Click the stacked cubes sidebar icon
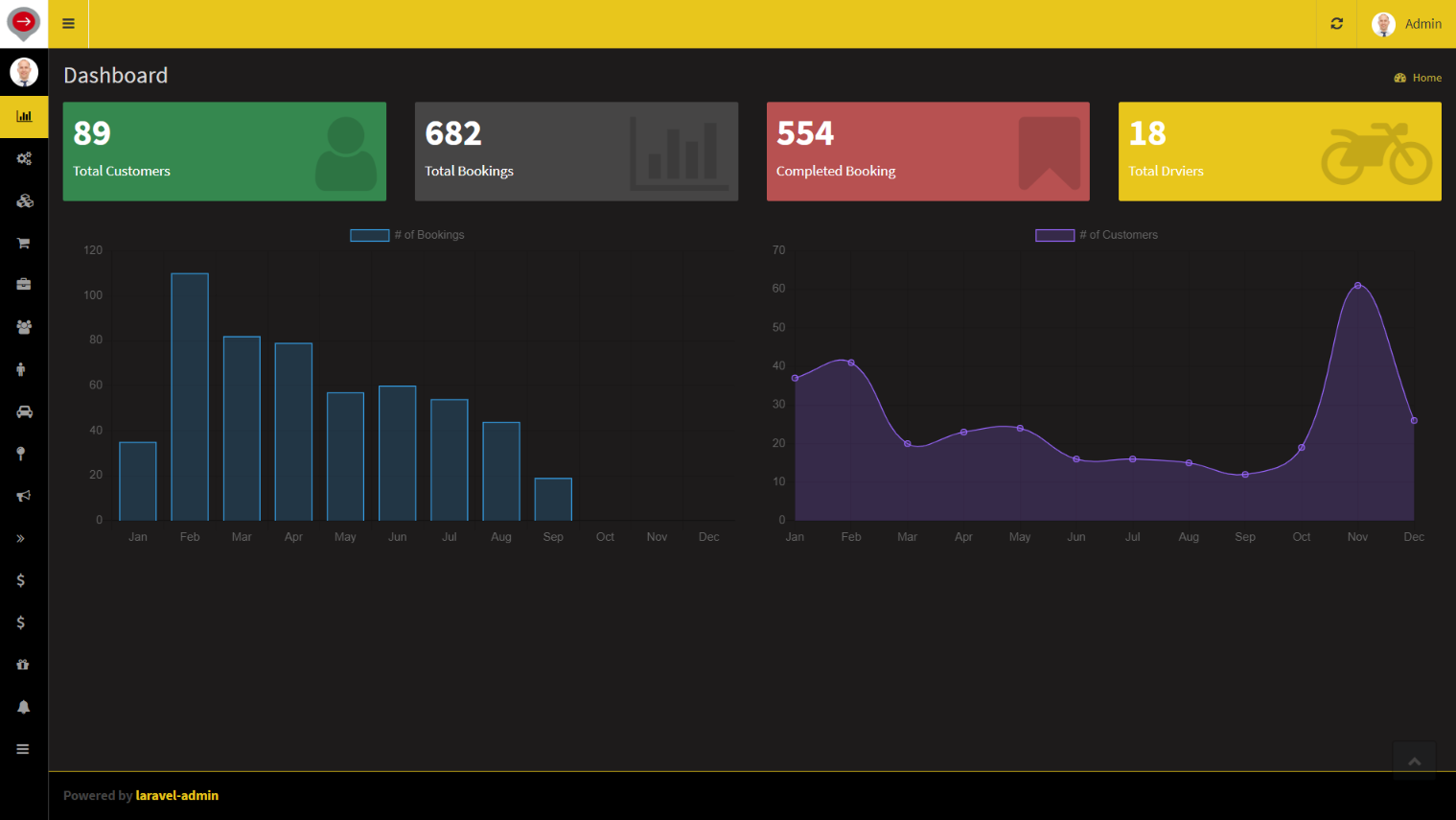 click(x=24, y=200)
